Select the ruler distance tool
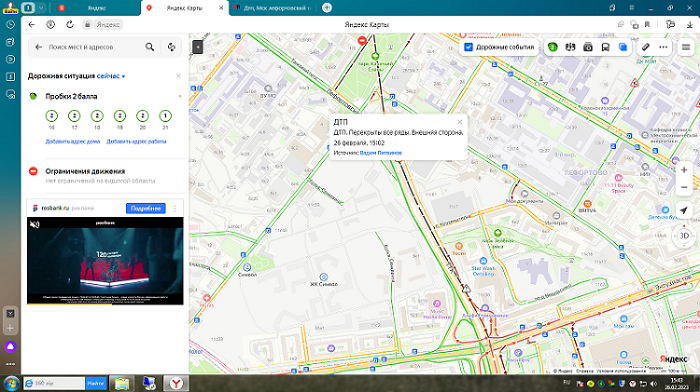The image size is (700, 392). tap(646, 47)
